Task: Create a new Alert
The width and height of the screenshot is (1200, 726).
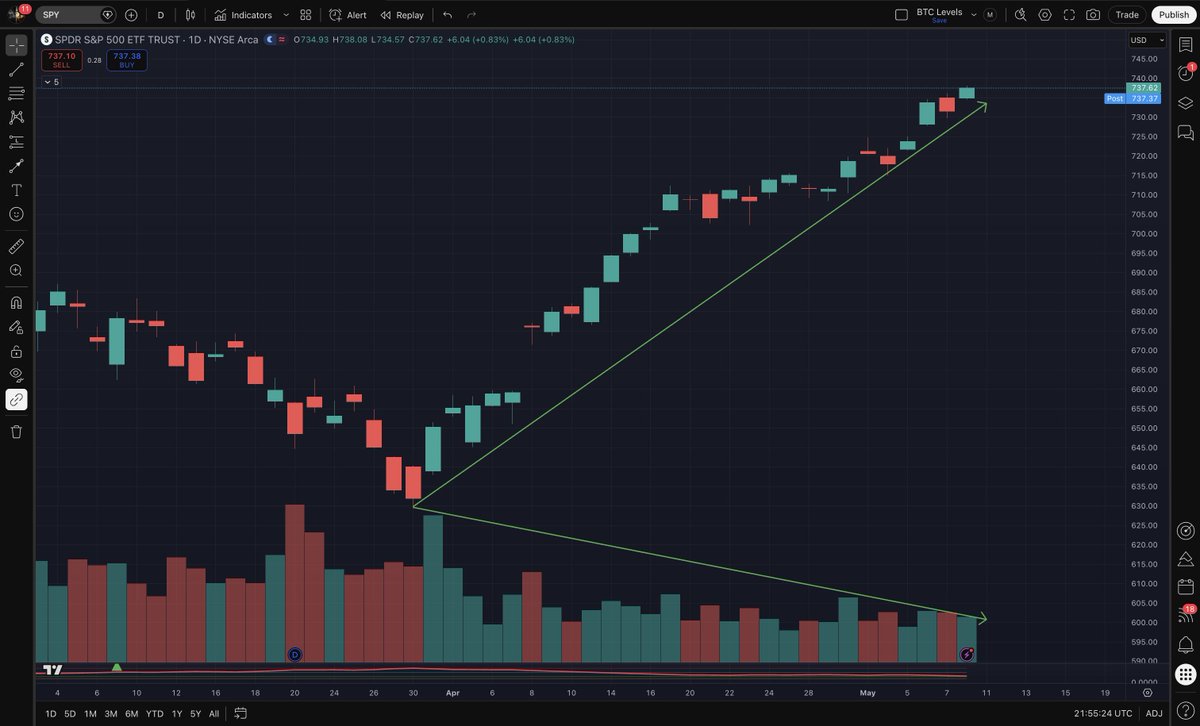Action: [x=347, y=15]
